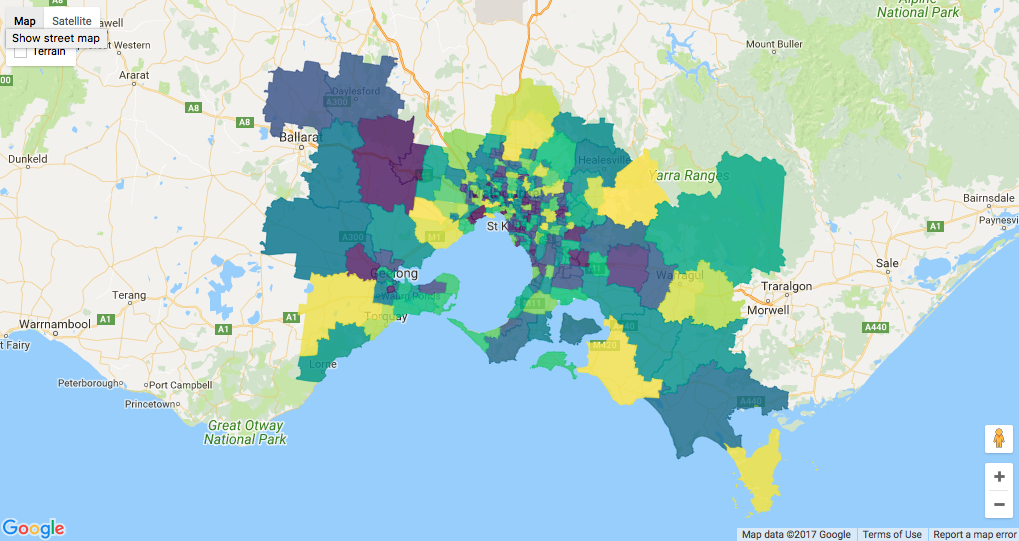Screen dimensions: 1019x541
Task: Click the Lorne town label
Action: (323, 364)
